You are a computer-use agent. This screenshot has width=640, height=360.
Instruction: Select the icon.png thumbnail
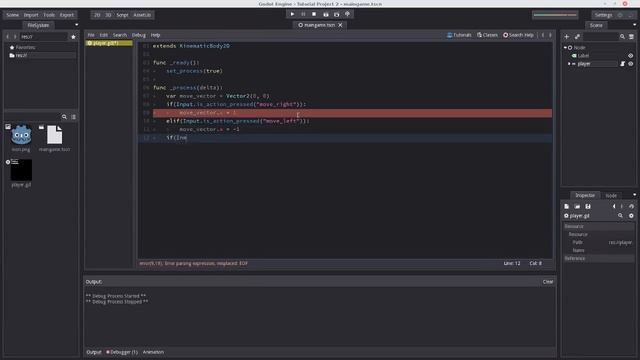[x=21, y=135]
